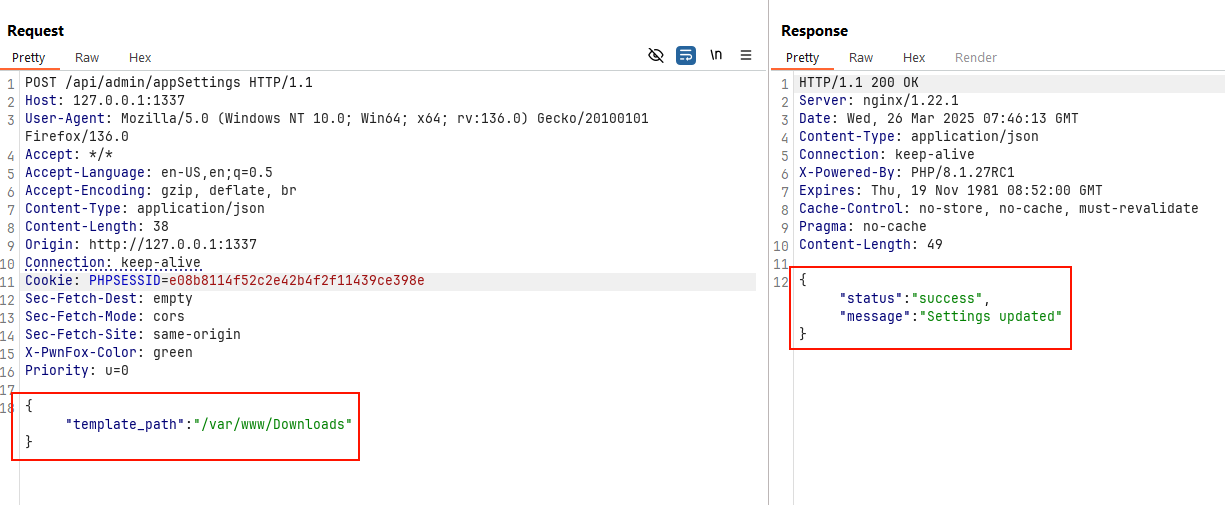Switch to the Request Pretty tab

point(29,58)
